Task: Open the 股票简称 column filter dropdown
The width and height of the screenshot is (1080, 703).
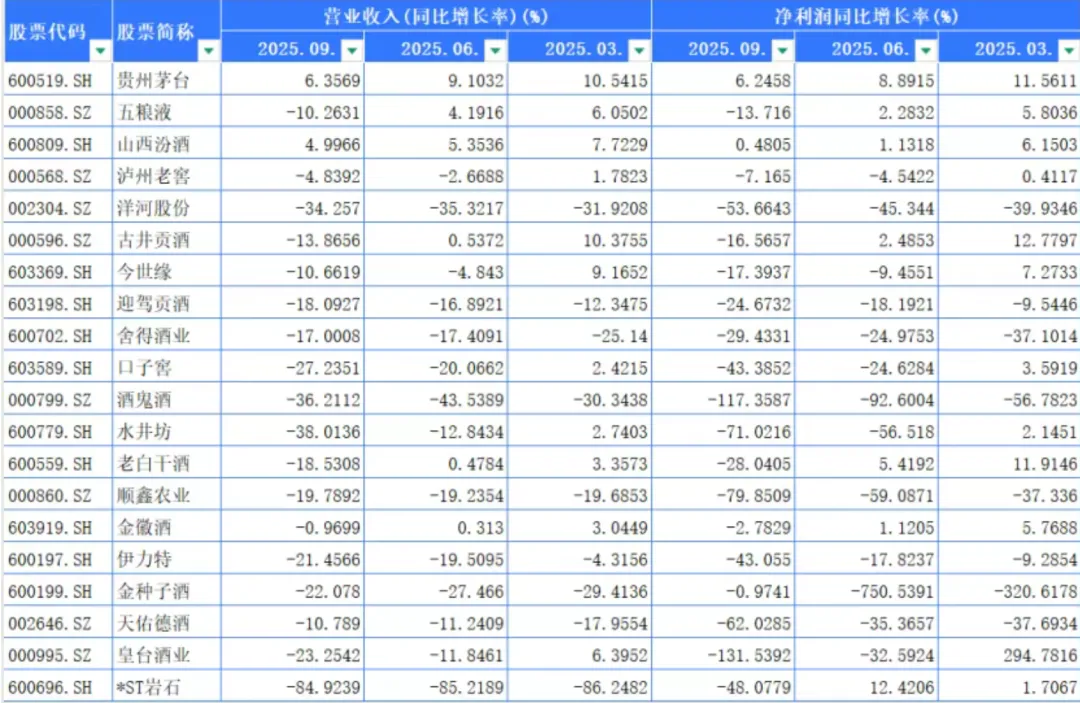Action: tap(209, 51)
